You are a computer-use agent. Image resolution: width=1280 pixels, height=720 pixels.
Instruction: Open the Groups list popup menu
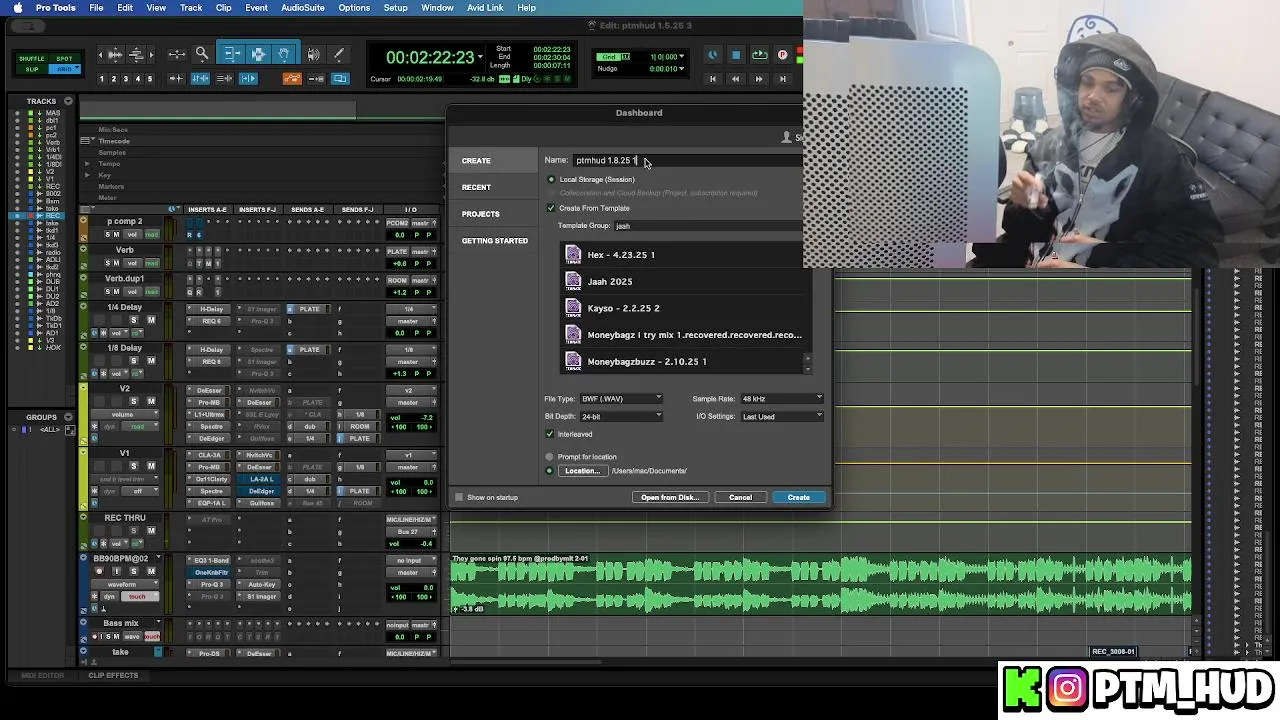(x=68, y=417)
